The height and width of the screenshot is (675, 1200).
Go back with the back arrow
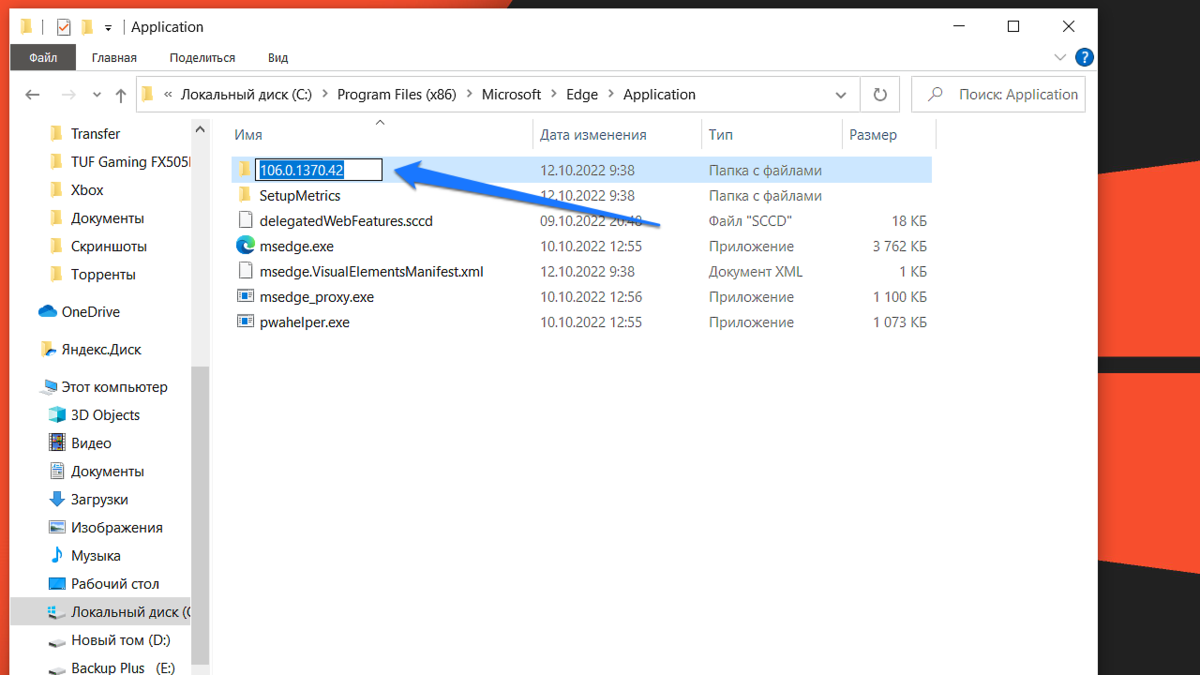[x=32, y=95]
